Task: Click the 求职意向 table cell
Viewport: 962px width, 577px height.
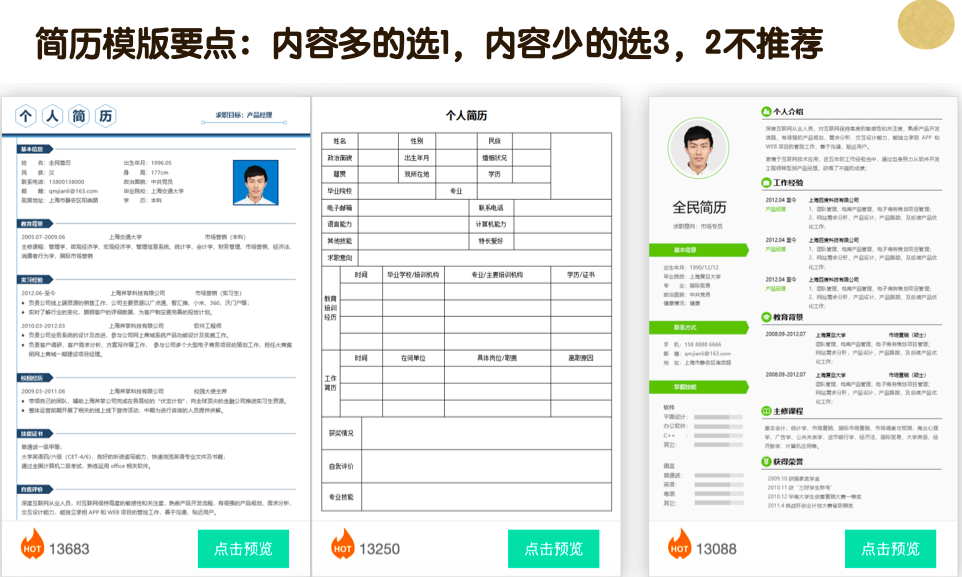Action: click(x=340, y=258)
